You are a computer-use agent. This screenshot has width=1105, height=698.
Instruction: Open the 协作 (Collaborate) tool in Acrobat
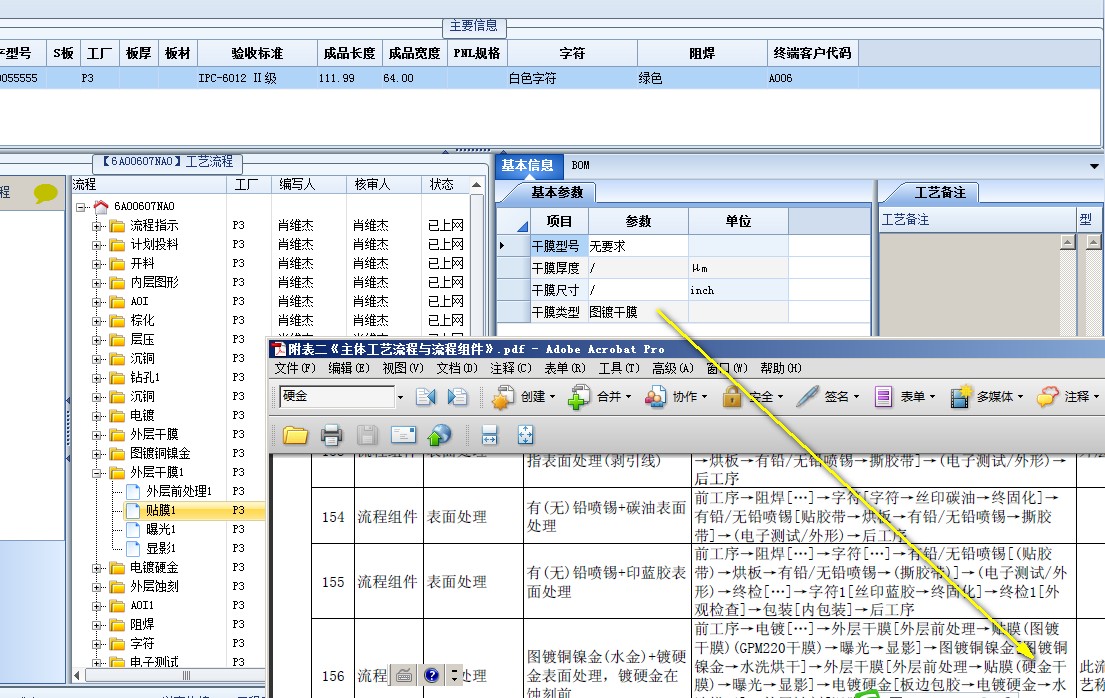pyautogui.click(x=676, y=397)
